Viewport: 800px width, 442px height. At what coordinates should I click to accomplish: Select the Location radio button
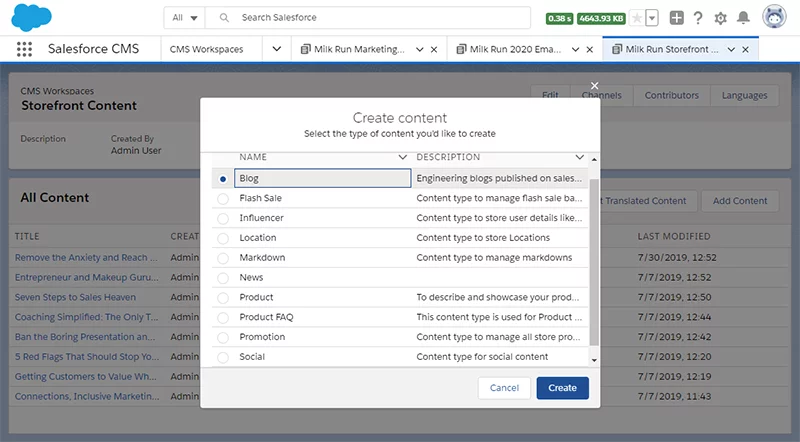(x=223, y=238)
